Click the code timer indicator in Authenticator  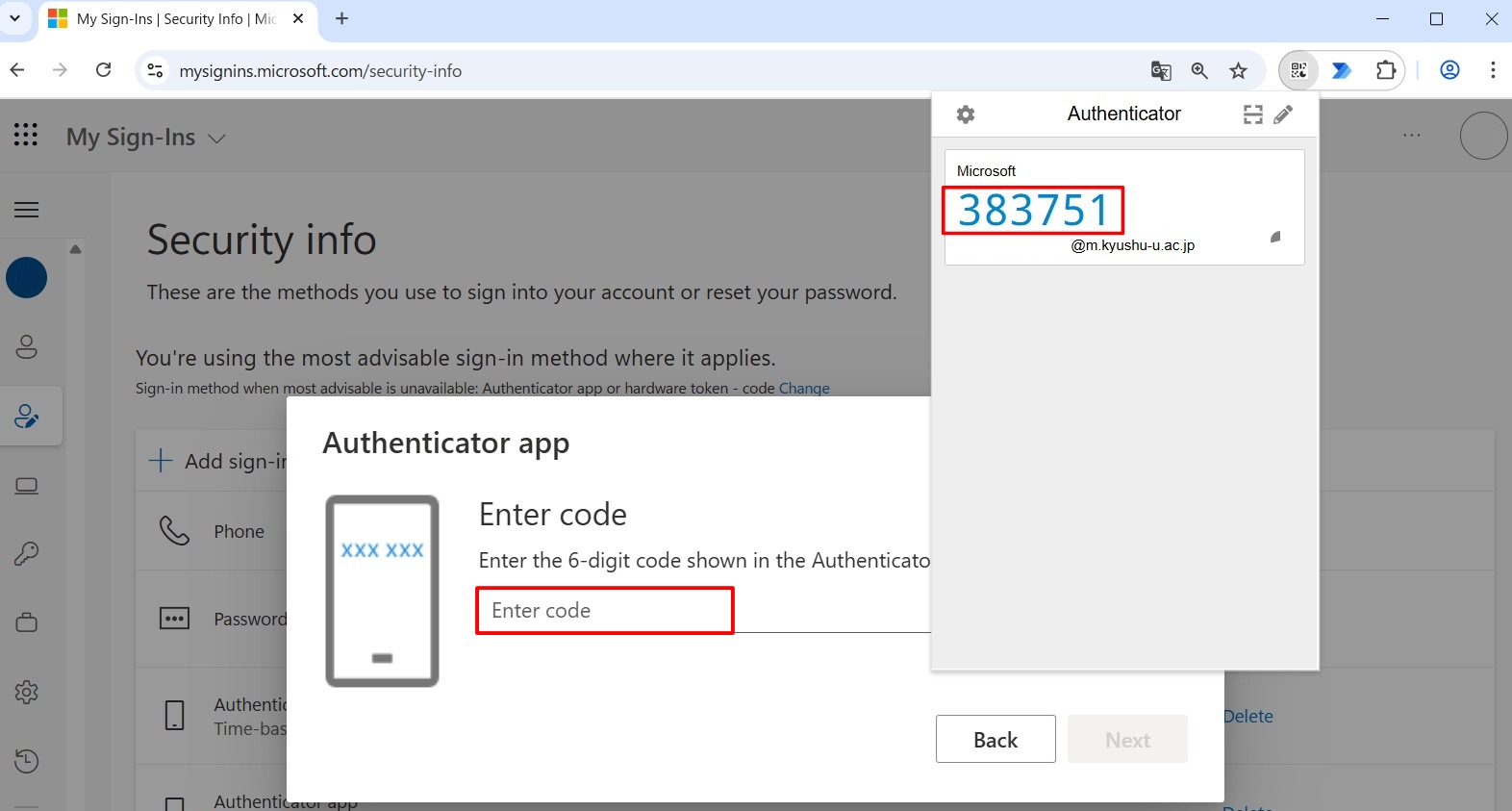click(1275, 237)
